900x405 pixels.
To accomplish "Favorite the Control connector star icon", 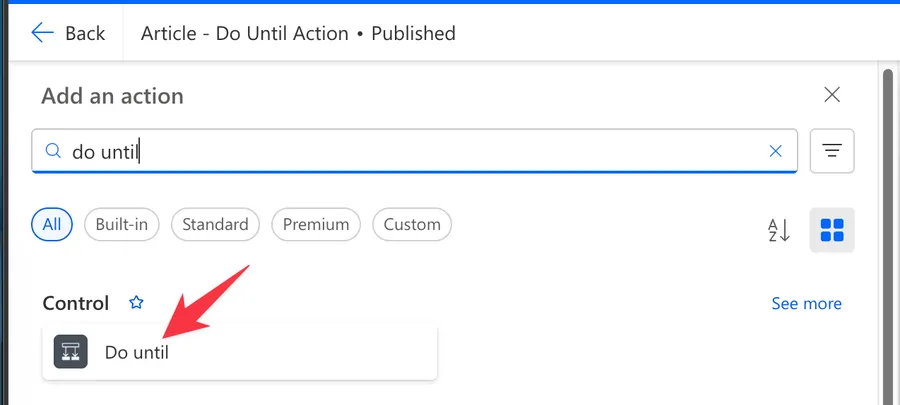I will (137, 302).
